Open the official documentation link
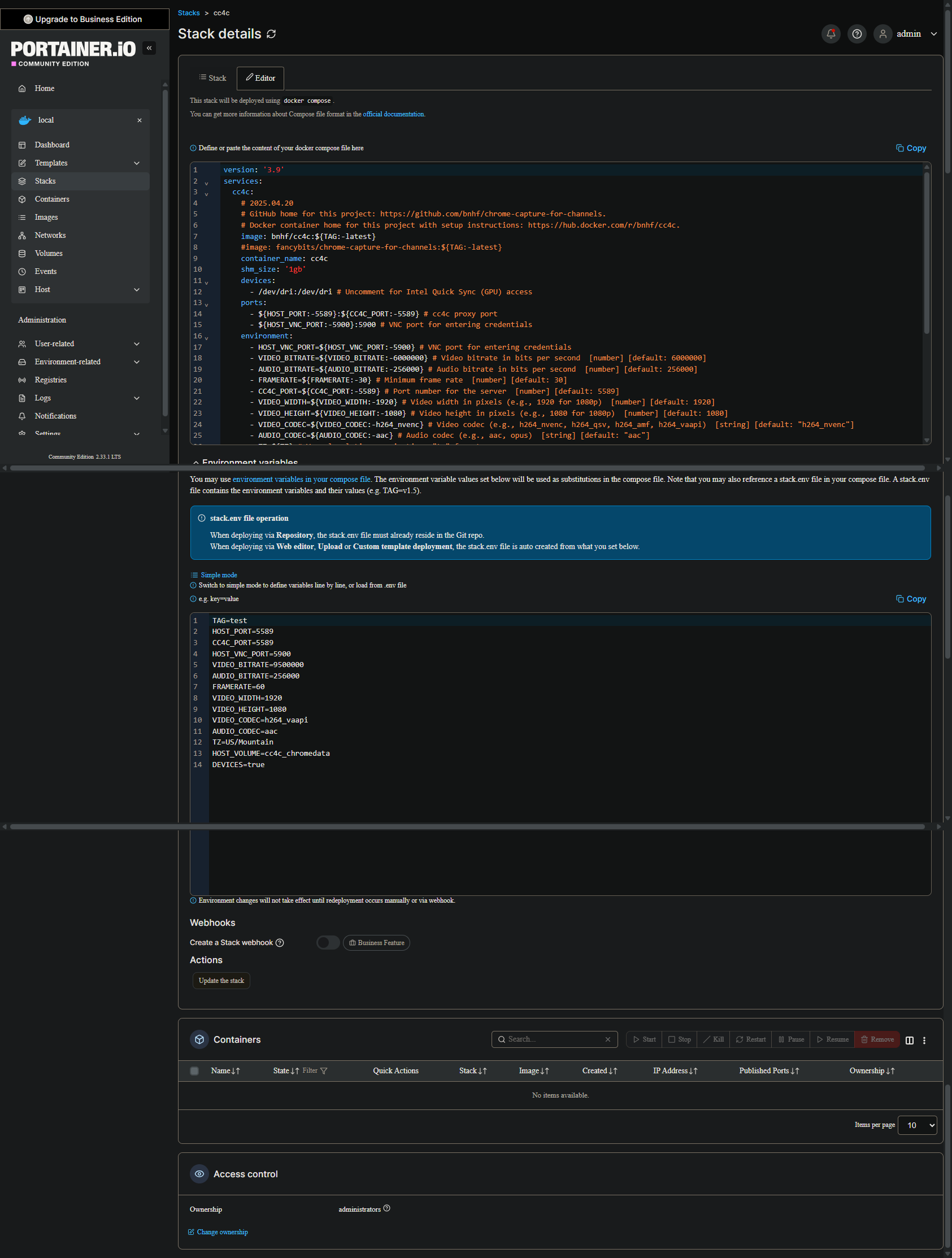This screenshot has height=1258, width=952. [393, 114]
